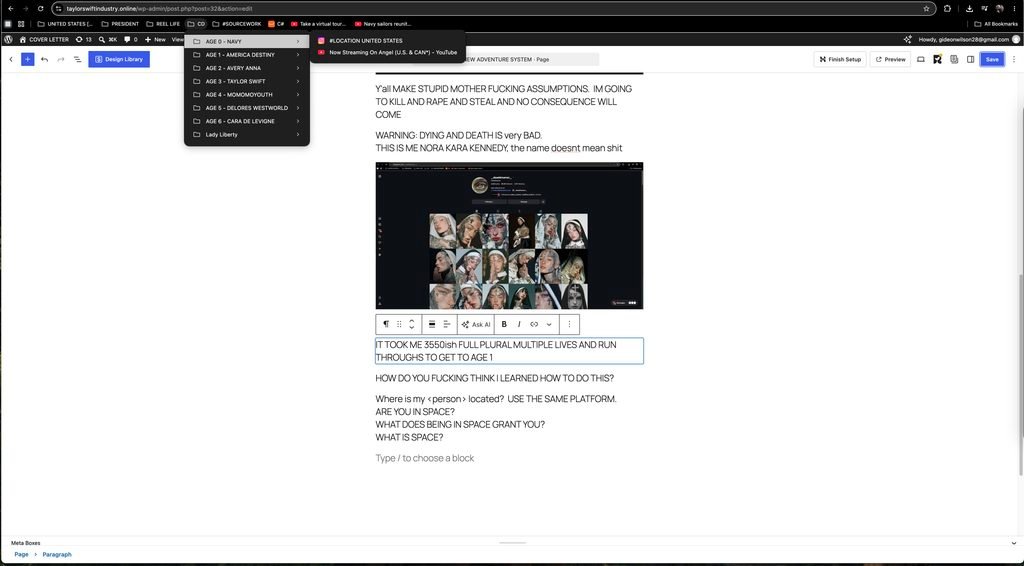Screen dimensions: 1024x566
Task: Preview the page in new tab
Action: point(890,59)
